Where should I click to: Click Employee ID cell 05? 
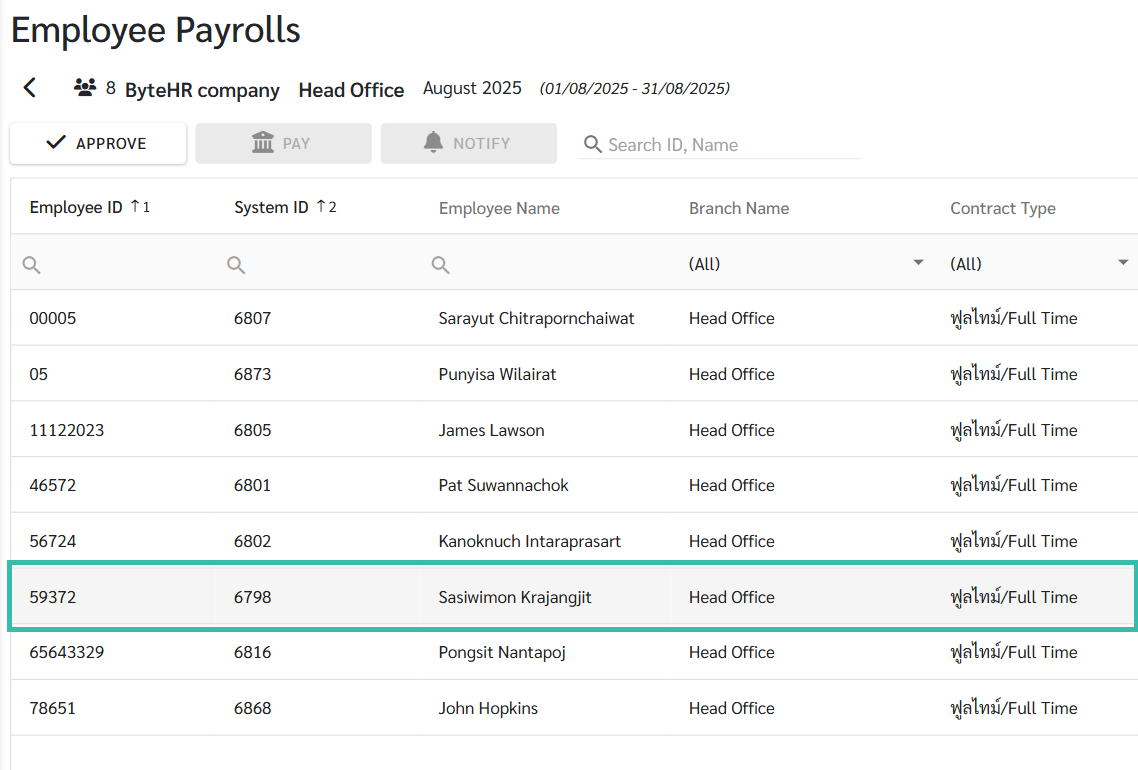click(x=38, y=374)
